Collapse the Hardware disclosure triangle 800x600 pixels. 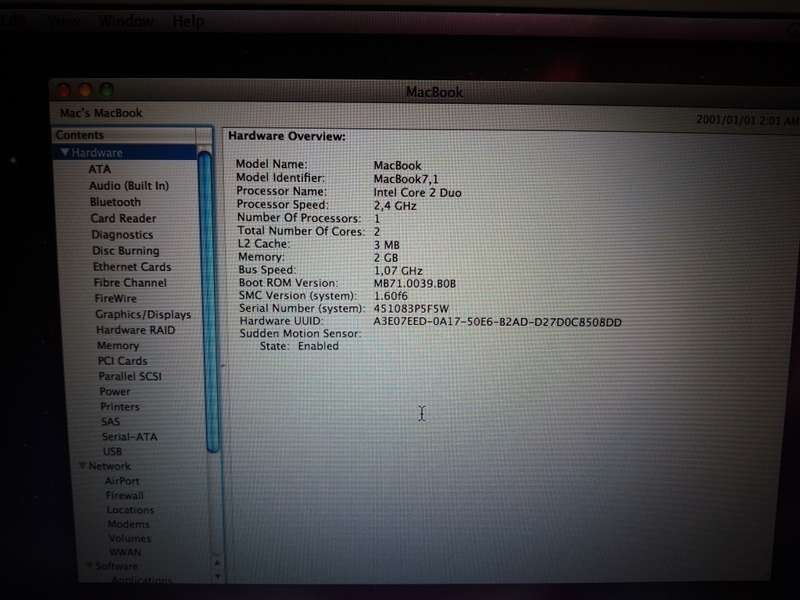tap(65, 152)
